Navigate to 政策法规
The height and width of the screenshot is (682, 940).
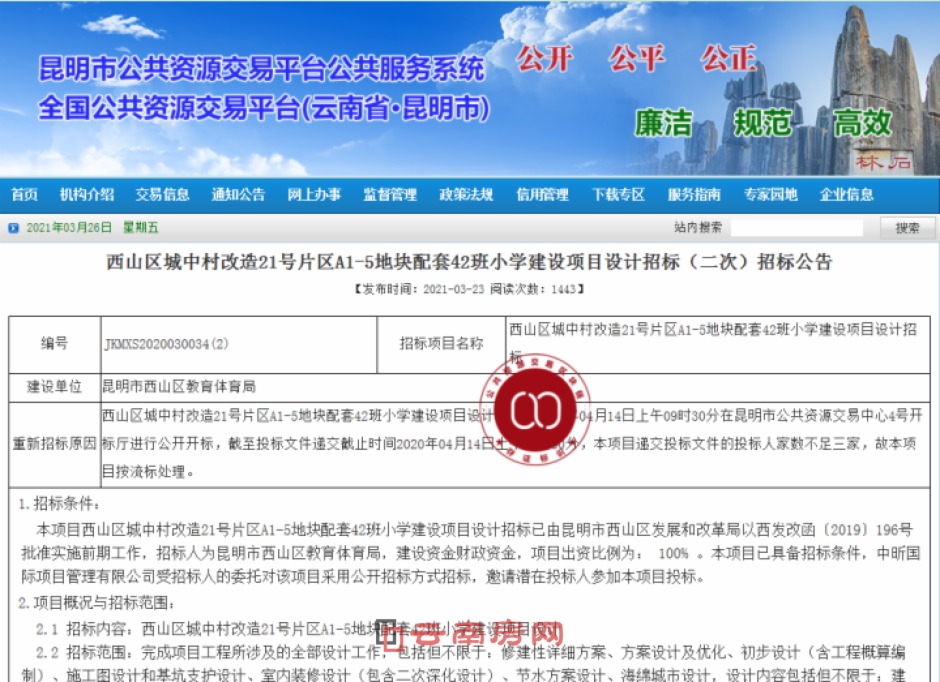(466, 195)
